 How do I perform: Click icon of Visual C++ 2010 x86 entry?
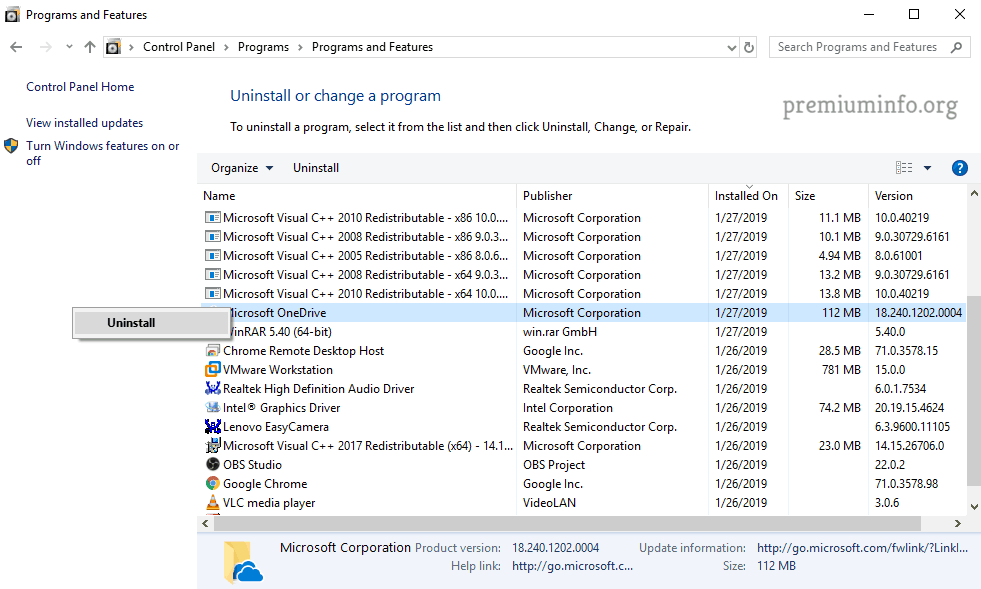click(213, 218)
